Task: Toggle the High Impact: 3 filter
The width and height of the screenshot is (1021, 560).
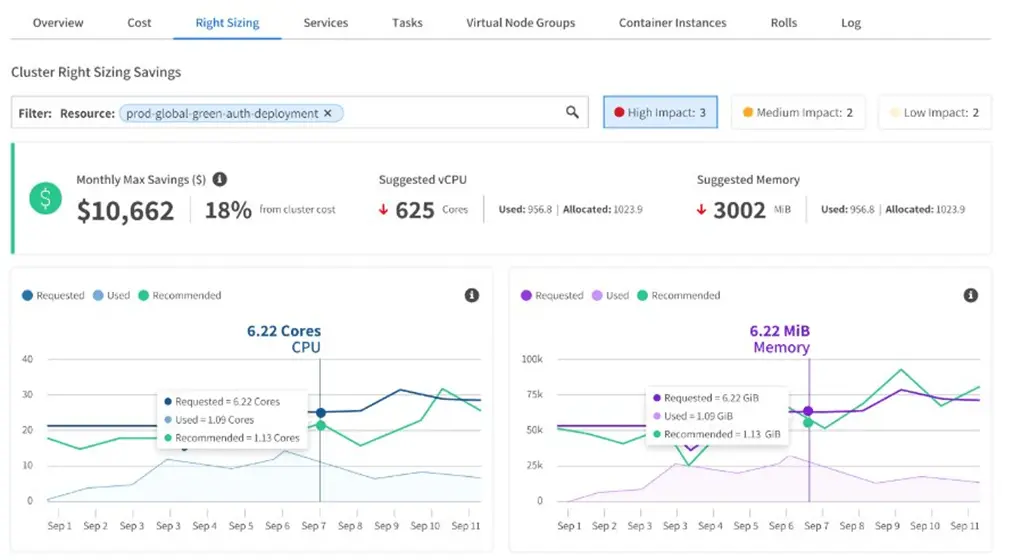Action: click(660, 112)
